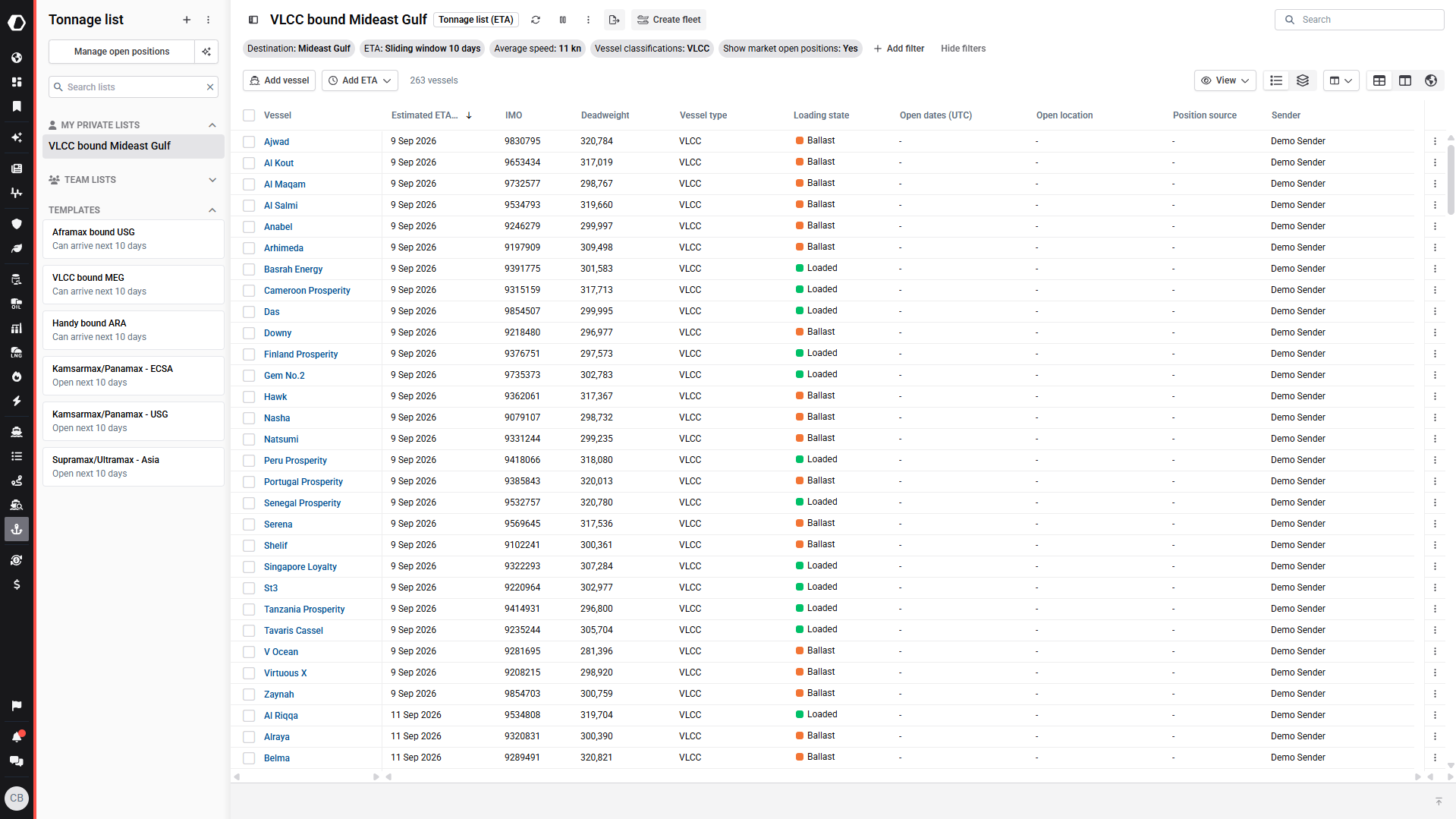Open the row menu for vessel Ajwad
This screenshot has width=1456, height=819.
click(1435, 141)
